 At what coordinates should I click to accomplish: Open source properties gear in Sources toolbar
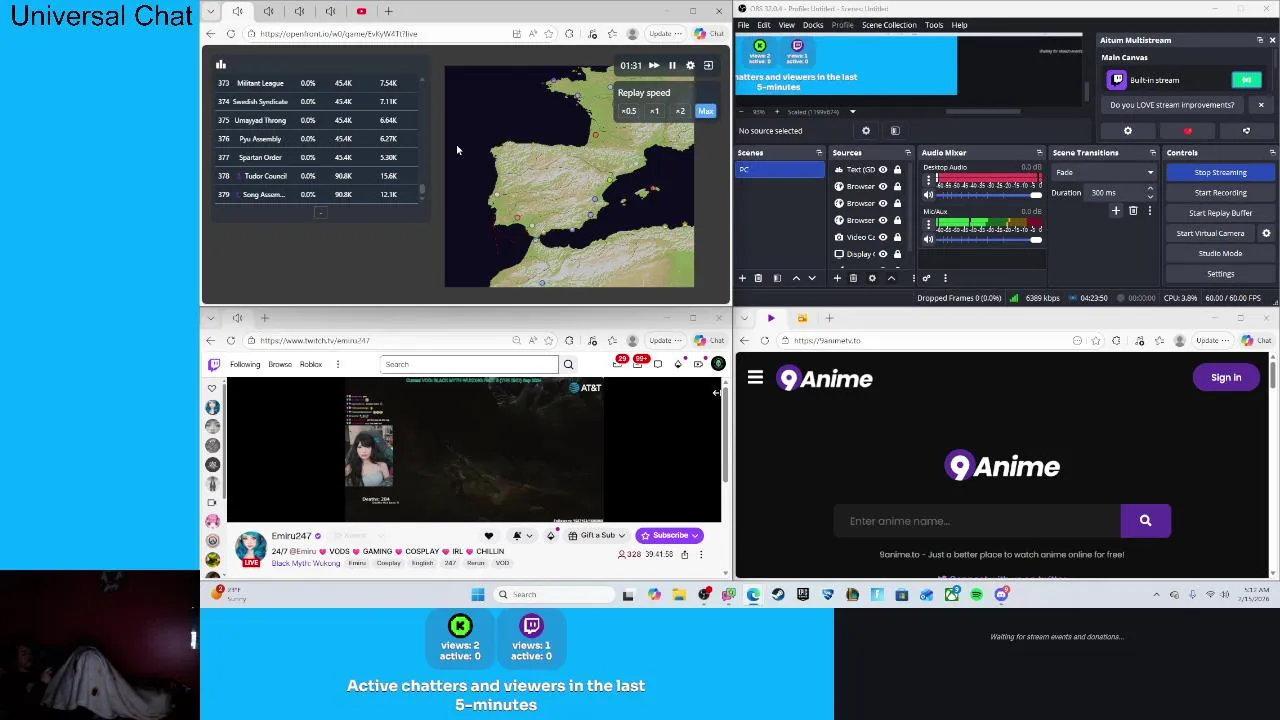[872, 278]
